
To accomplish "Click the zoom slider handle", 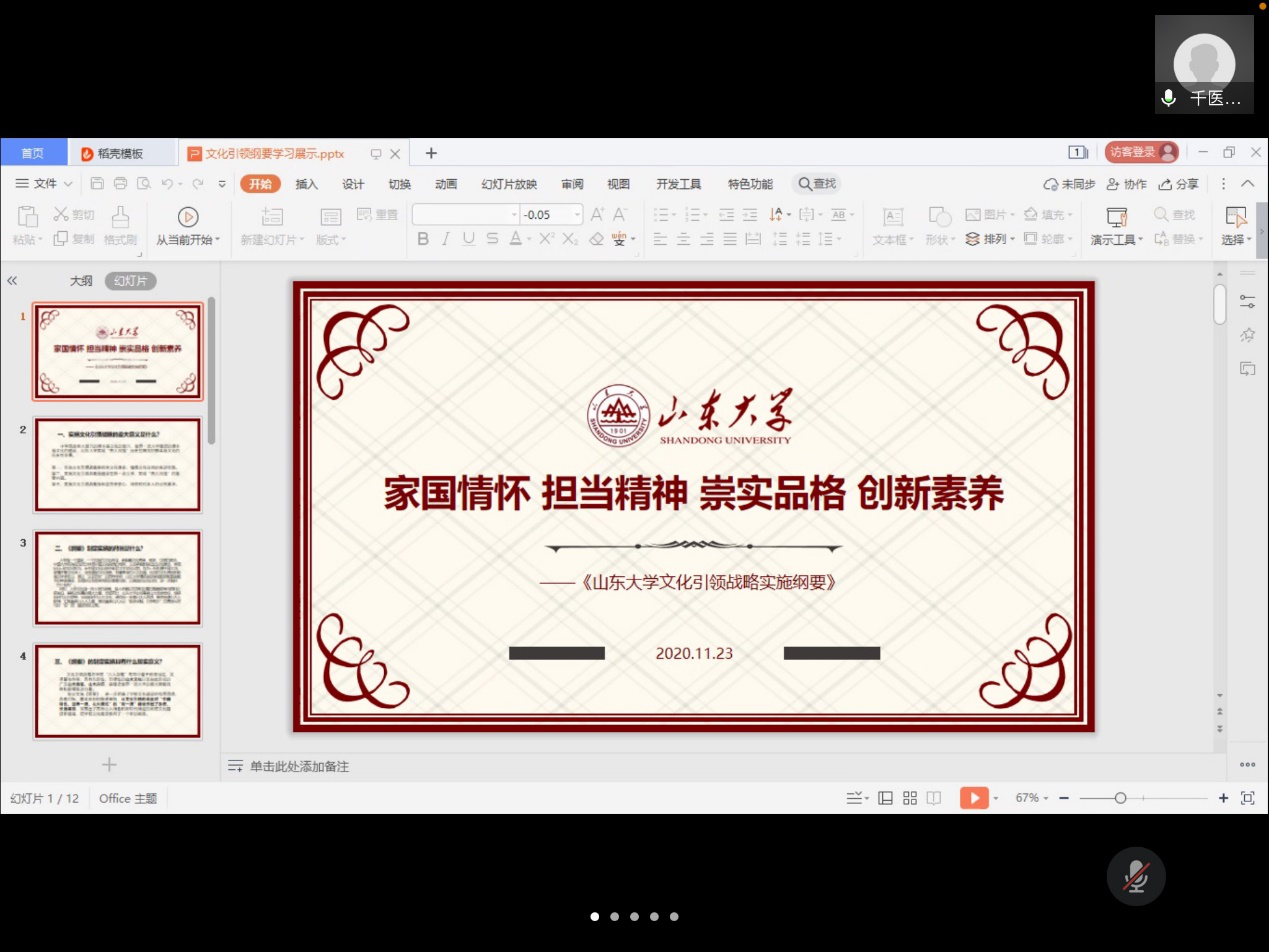I will pos(1121,798).
